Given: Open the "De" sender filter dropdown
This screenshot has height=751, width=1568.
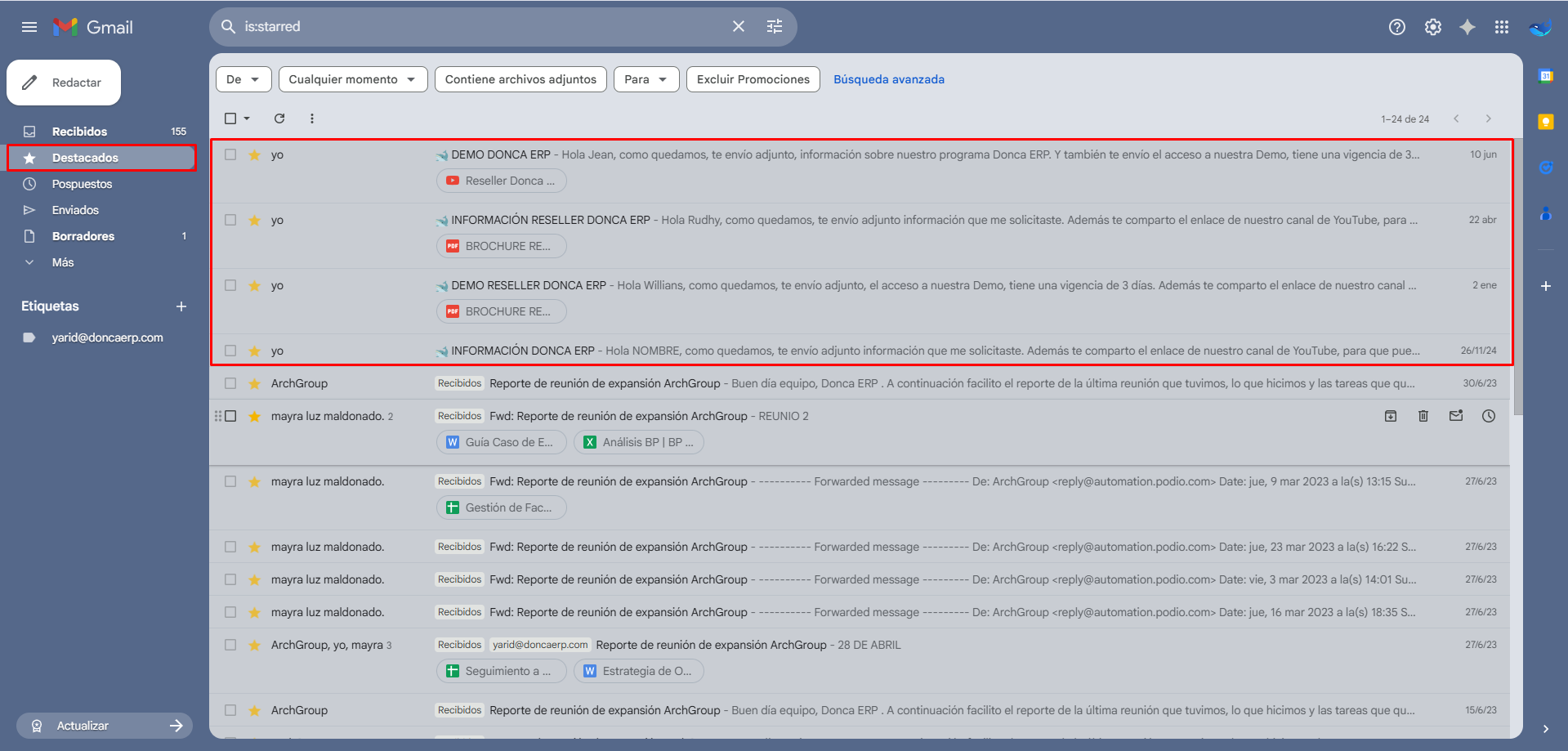Looking at the screenshot, I should [243, 79].
